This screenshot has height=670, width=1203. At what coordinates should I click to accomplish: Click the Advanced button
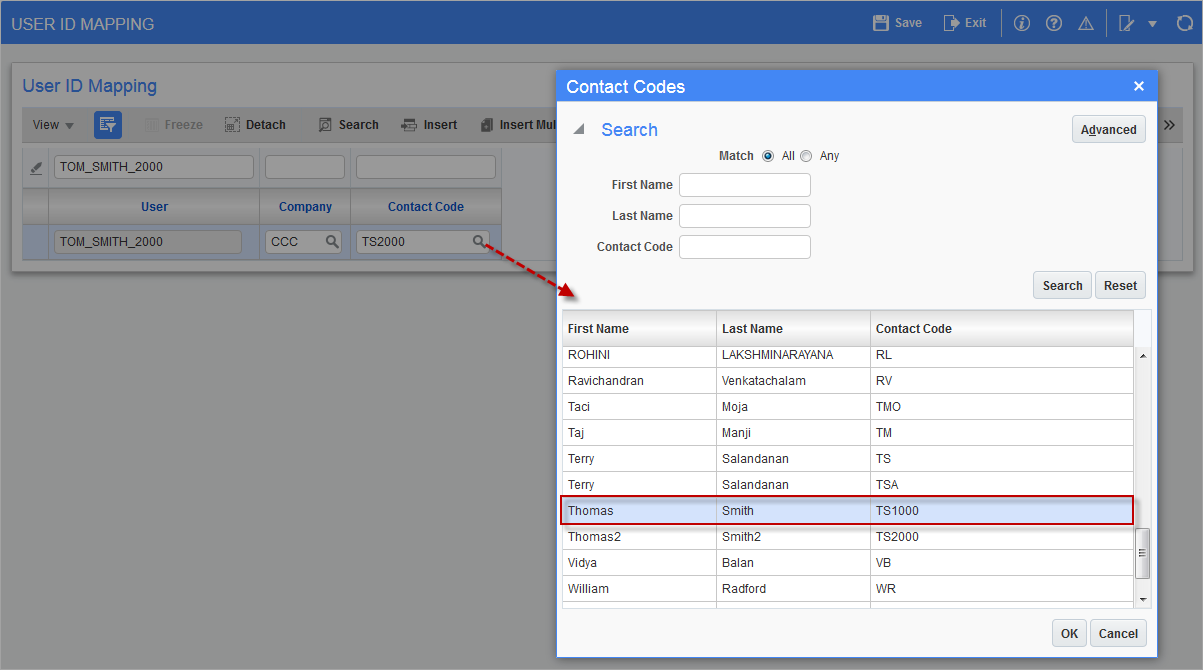pos(1109,130)
